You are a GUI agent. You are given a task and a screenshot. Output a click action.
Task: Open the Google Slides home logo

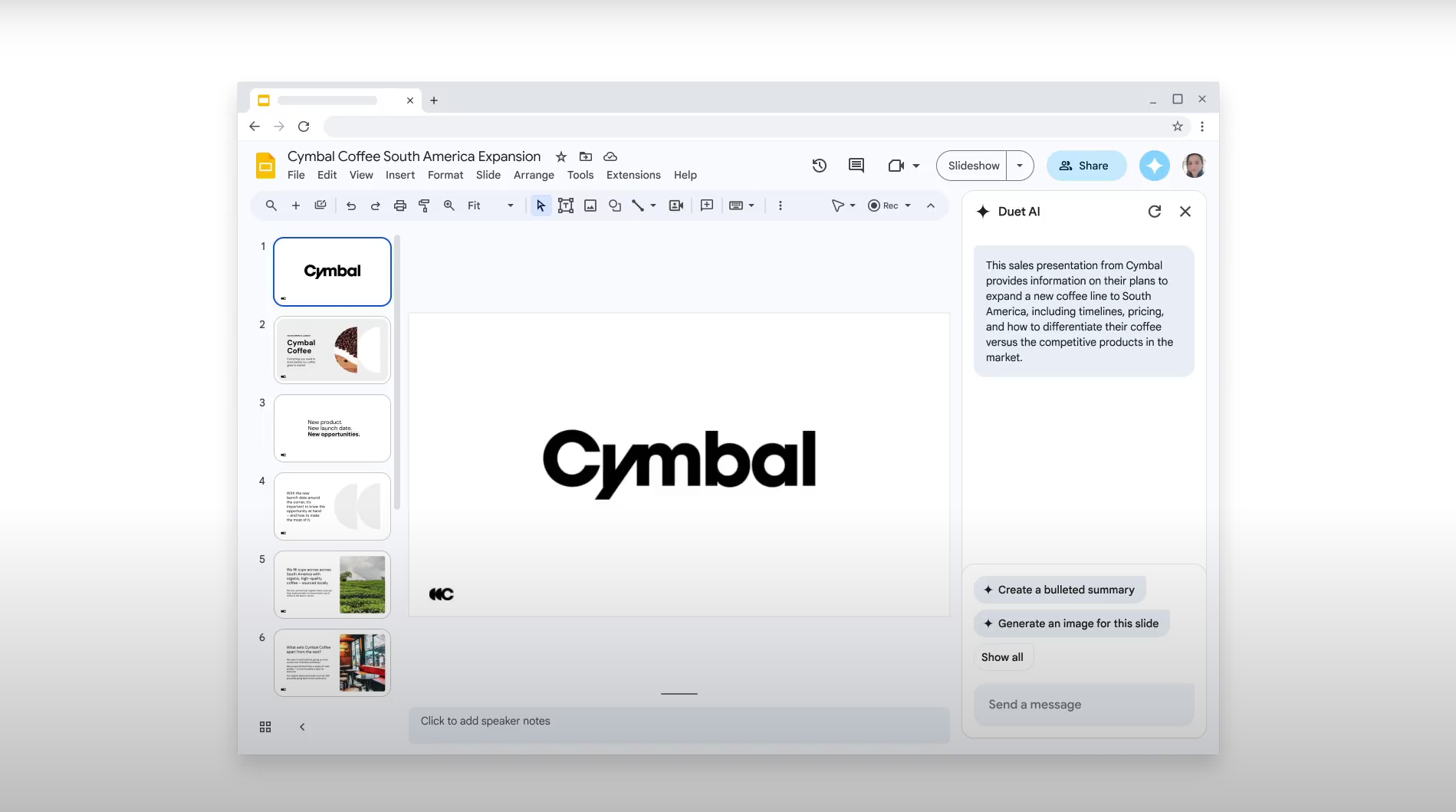coord(265,166)
